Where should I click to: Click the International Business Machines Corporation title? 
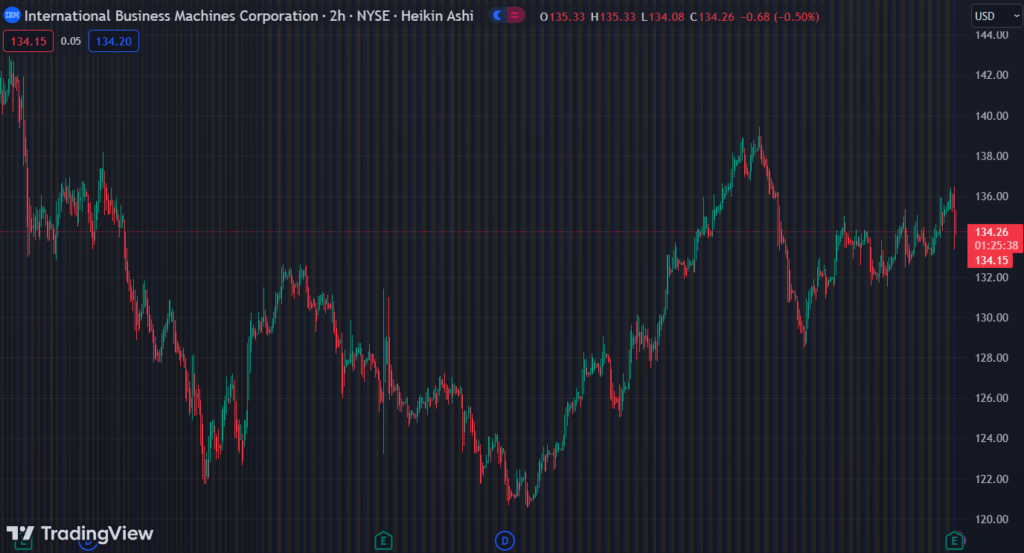[171, 16]
